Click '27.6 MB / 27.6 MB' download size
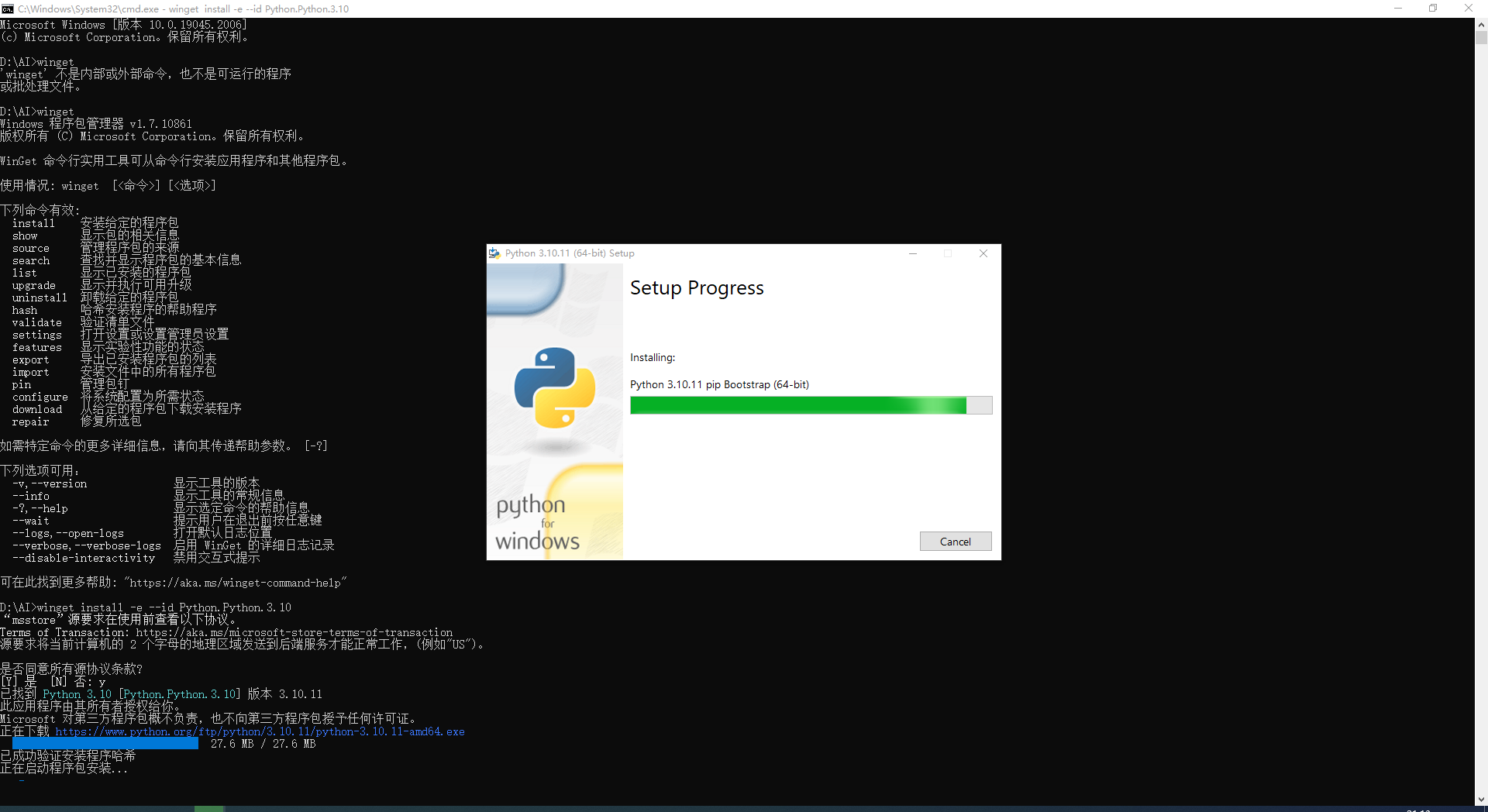This screenshot has height=812, width=1488. 263,744
